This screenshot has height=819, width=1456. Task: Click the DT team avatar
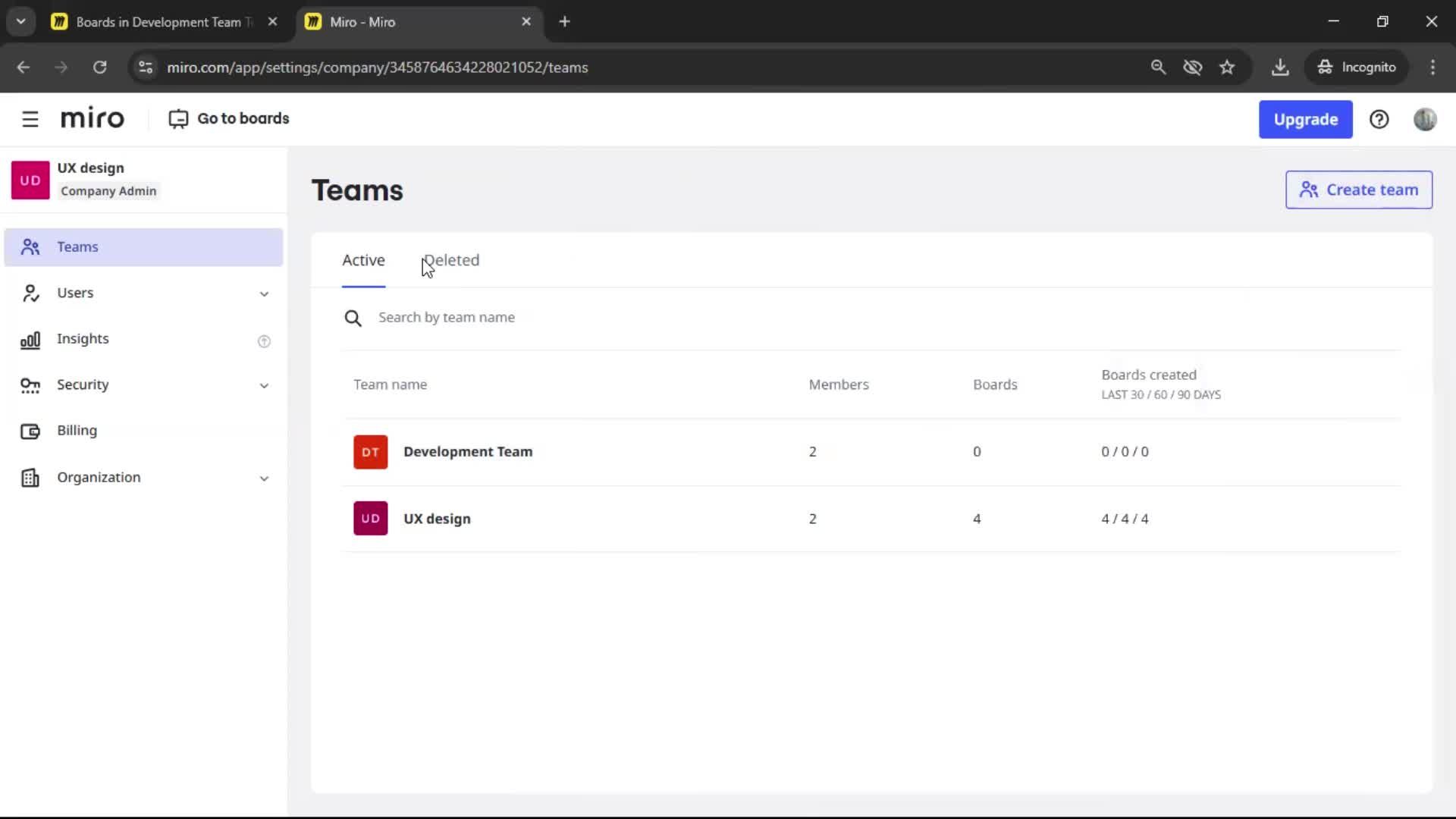(370, 452)
